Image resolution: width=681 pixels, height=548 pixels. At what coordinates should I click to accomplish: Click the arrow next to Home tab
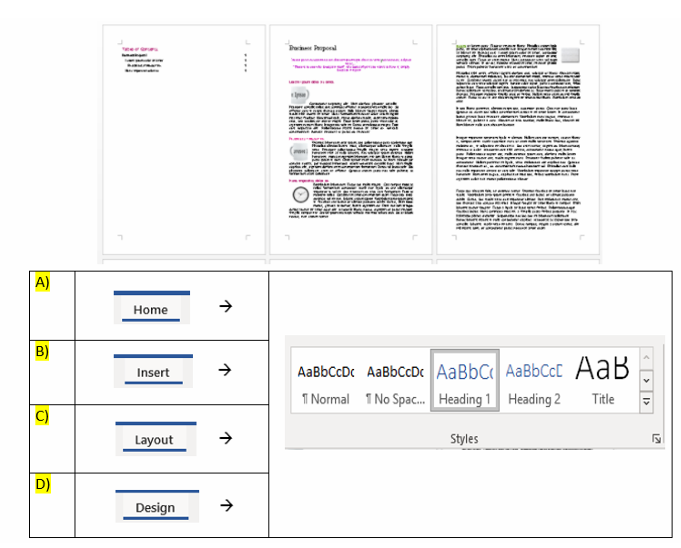pyautogui.click(x=226, y=308)
